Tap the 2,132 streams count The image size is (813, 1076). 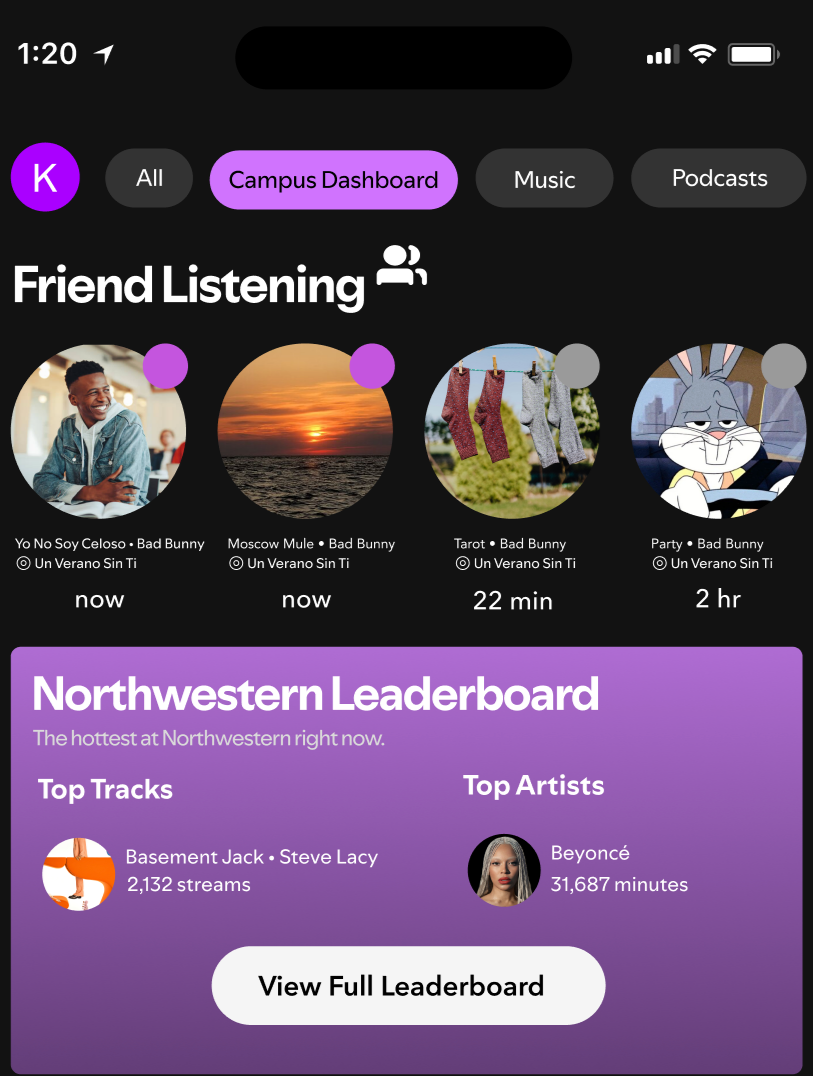189,885
